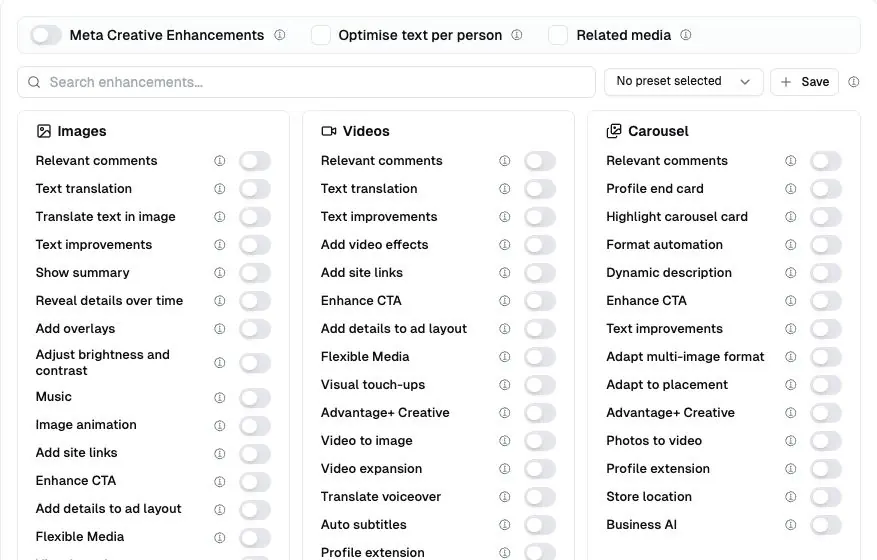Toggle Meta Creative Enhancements switch

pyautogui.click(x=46, y=35)
